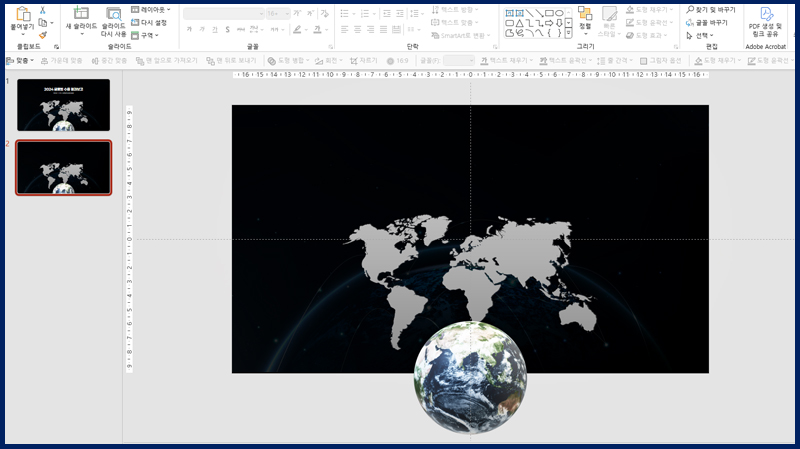Expand the shapes gallery More arrow
This screenshot has height=449, width=800.
point(568,33)
